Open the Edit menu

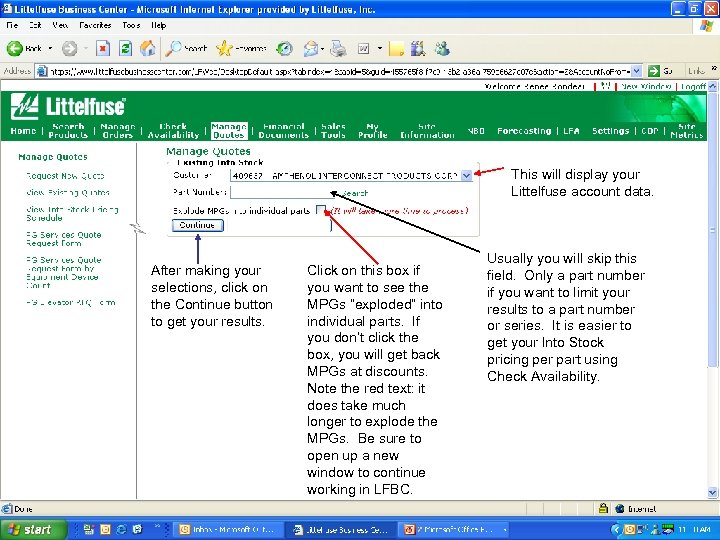(x=35, y=25)
